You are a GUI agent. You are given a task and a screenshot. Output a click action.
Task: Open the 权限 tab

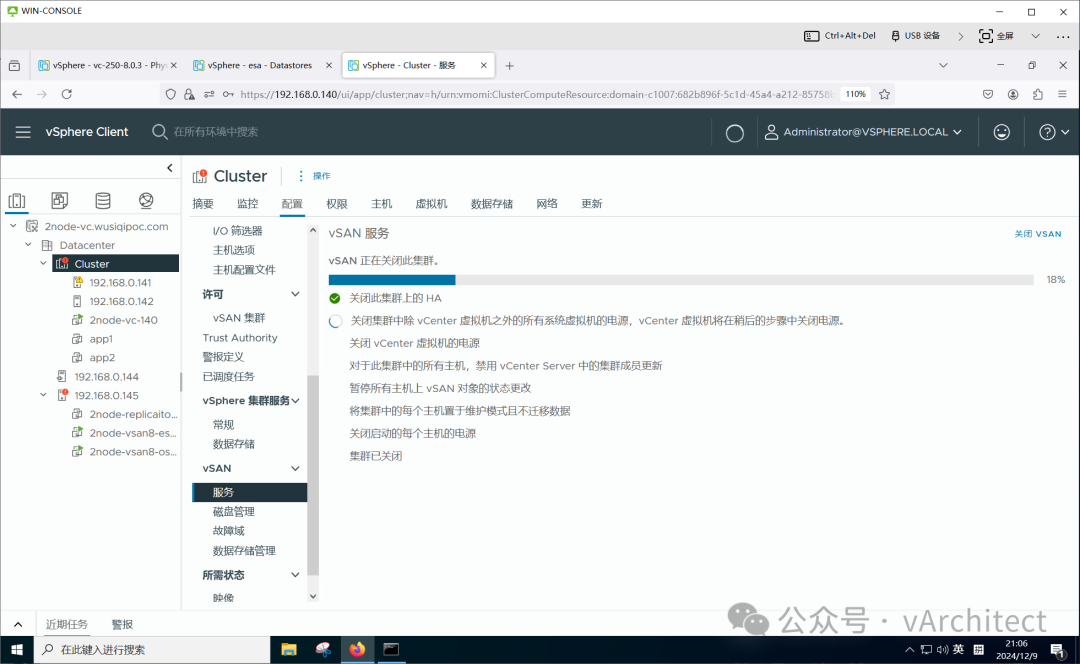tap(337, 204)
